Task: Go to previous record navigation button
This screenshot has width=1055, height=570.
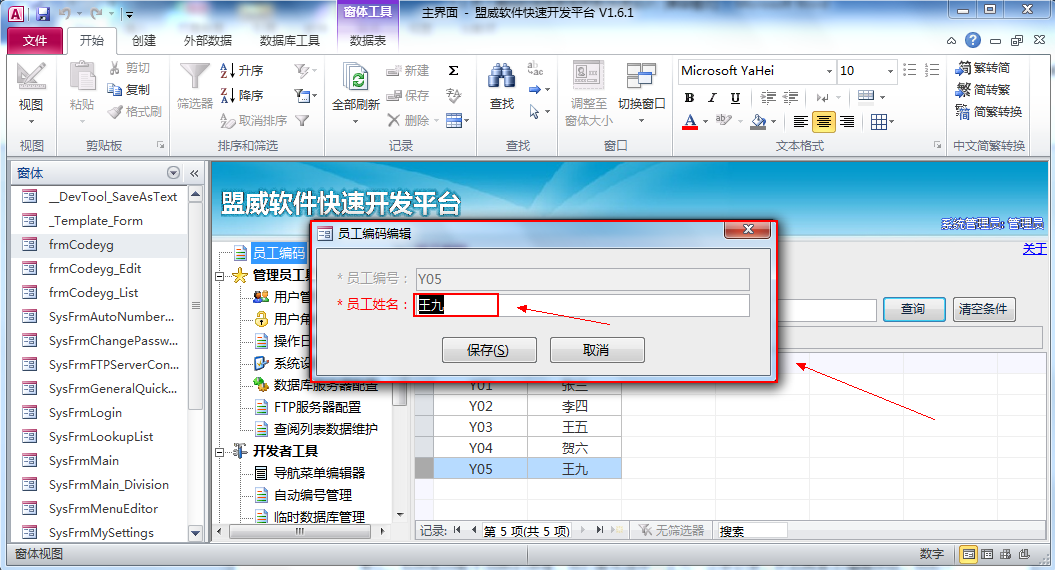Action: click(474, 530)
